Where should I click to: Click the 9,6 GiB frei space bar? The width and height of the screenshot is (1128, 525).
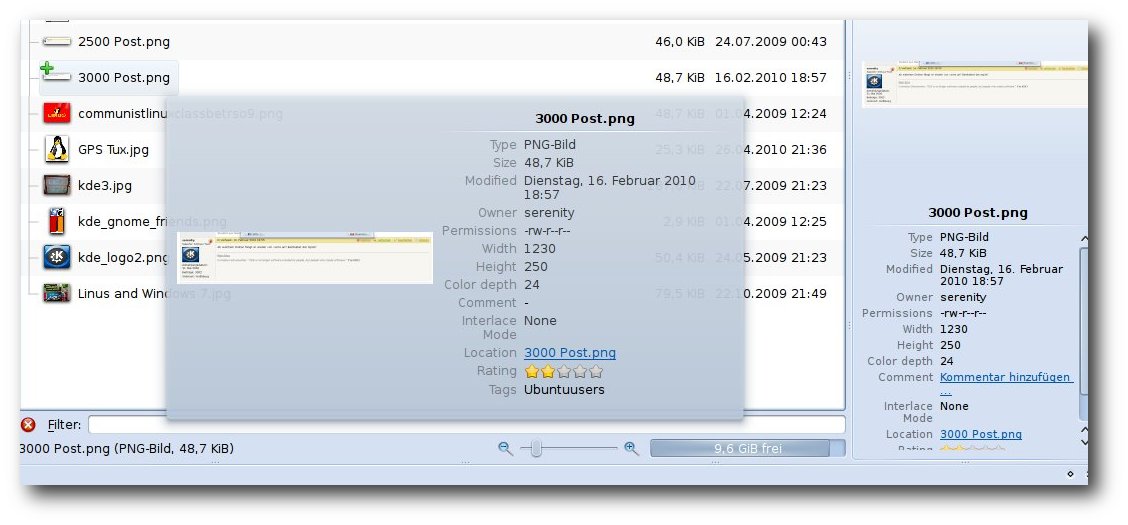[x=748, y=449]
